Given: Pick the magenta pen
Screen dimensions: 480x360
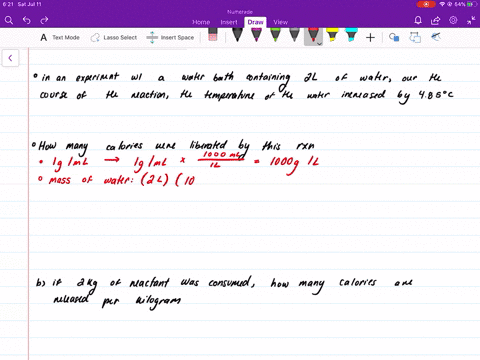Looking at the screenshot, I should click(256, 35).
